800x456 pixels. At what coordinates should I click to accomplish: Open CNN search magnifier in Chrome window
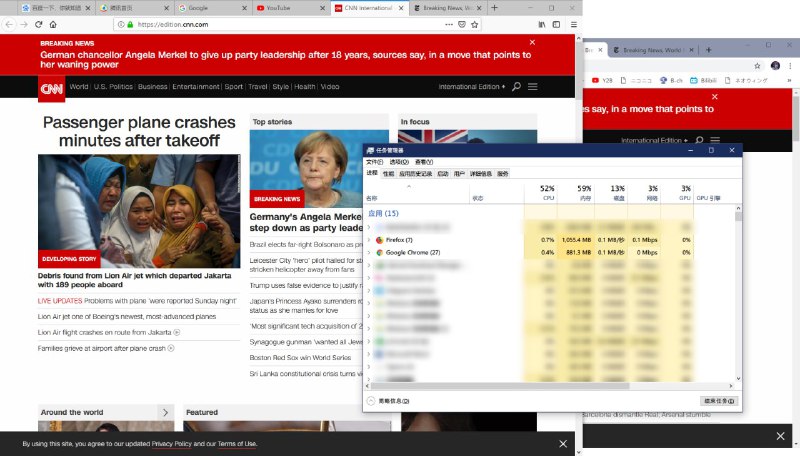point(699,140)
